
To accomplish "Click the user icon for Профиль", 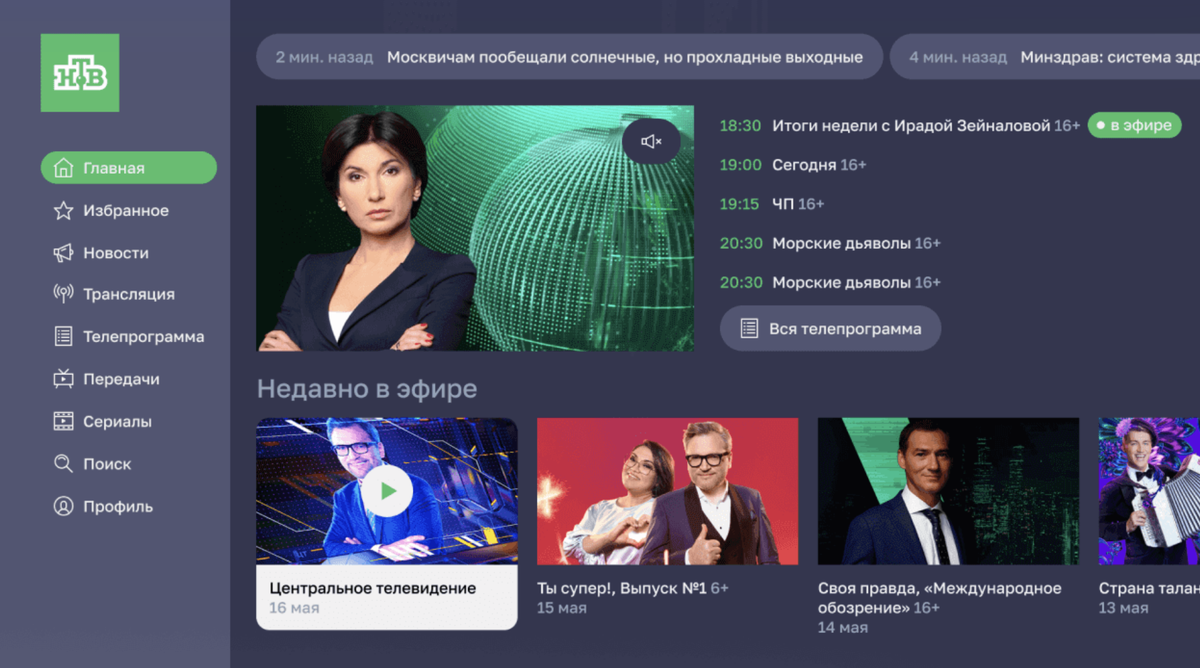I will tap(63, 507).
